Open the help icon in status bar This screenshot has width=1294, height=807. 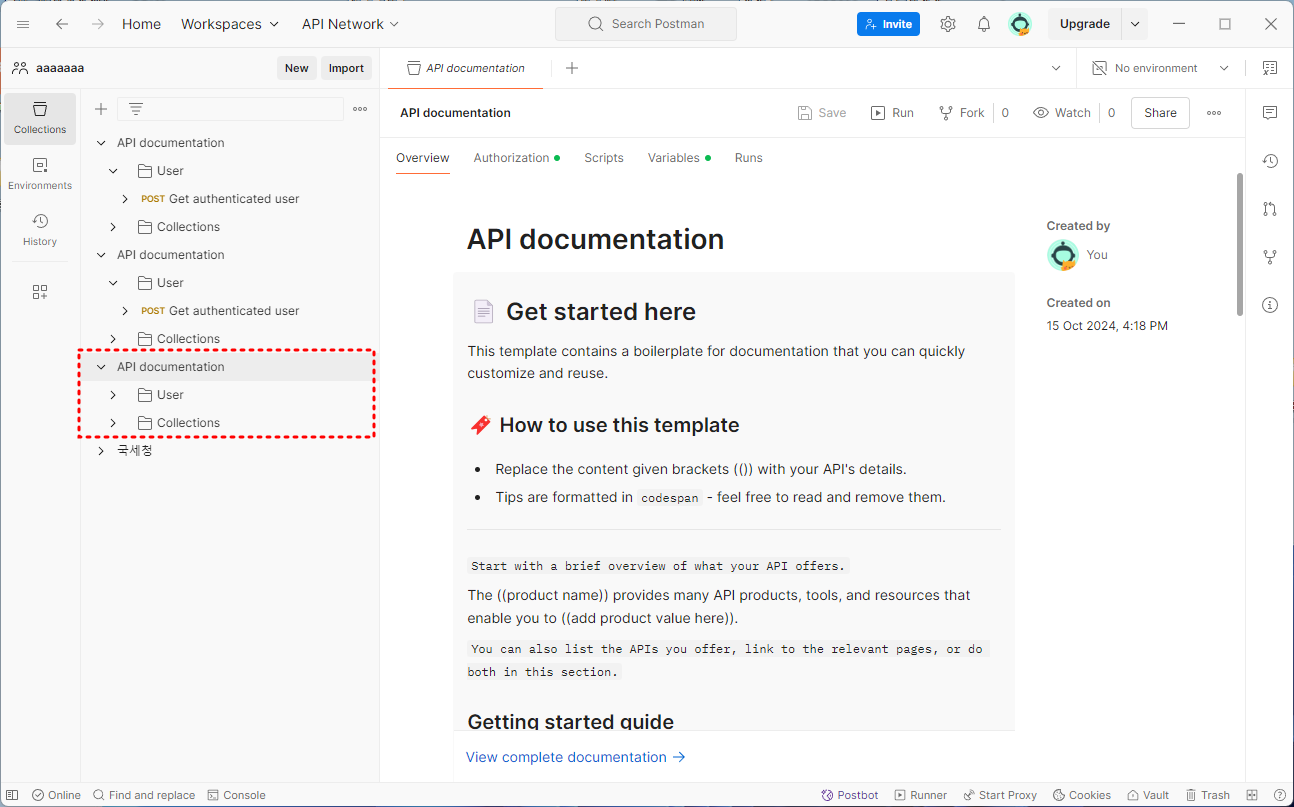[x=1279, y=795]
